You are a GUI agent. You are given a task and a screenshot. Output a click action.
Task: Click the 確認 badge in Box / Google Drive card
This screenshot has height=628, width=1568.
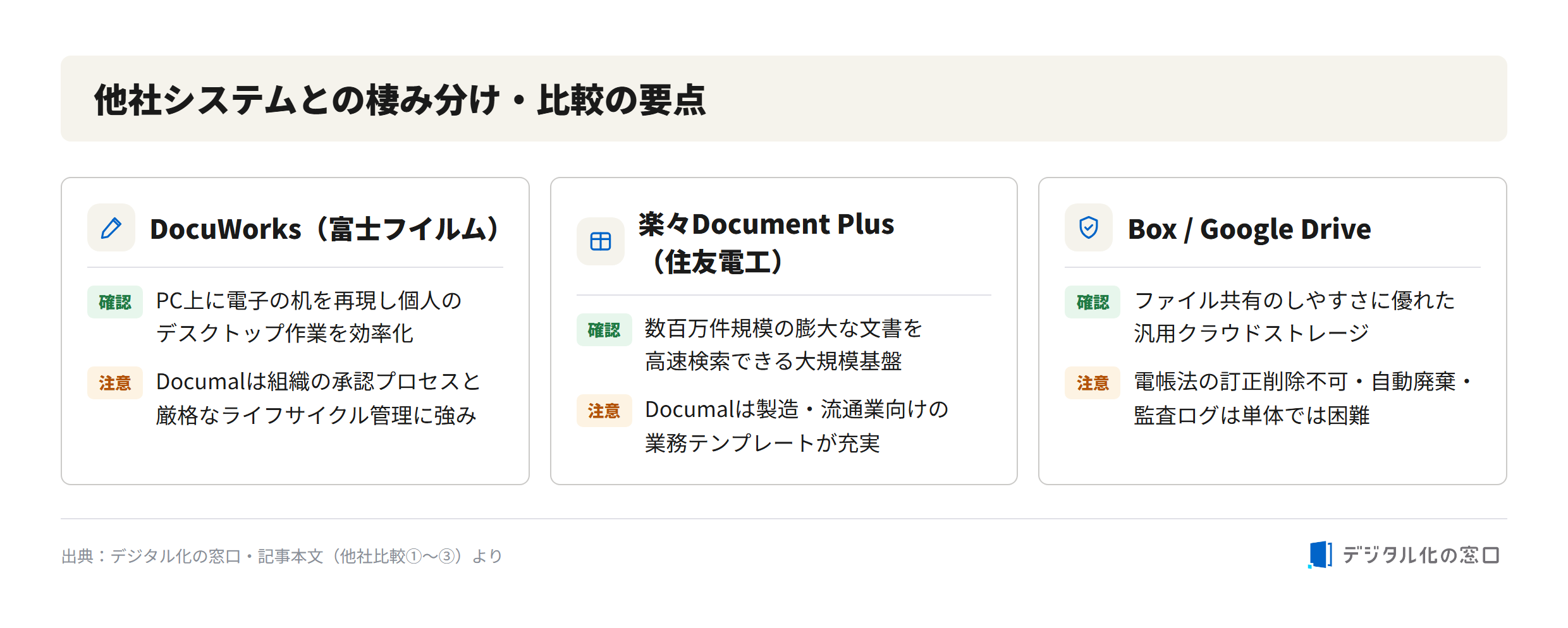(x=1093, y=302)
